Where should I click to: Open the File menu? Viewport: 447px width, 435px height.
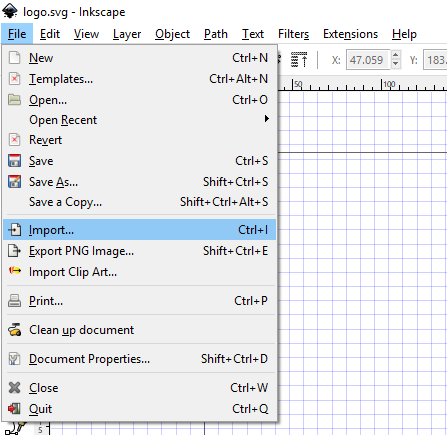point(17,34)
